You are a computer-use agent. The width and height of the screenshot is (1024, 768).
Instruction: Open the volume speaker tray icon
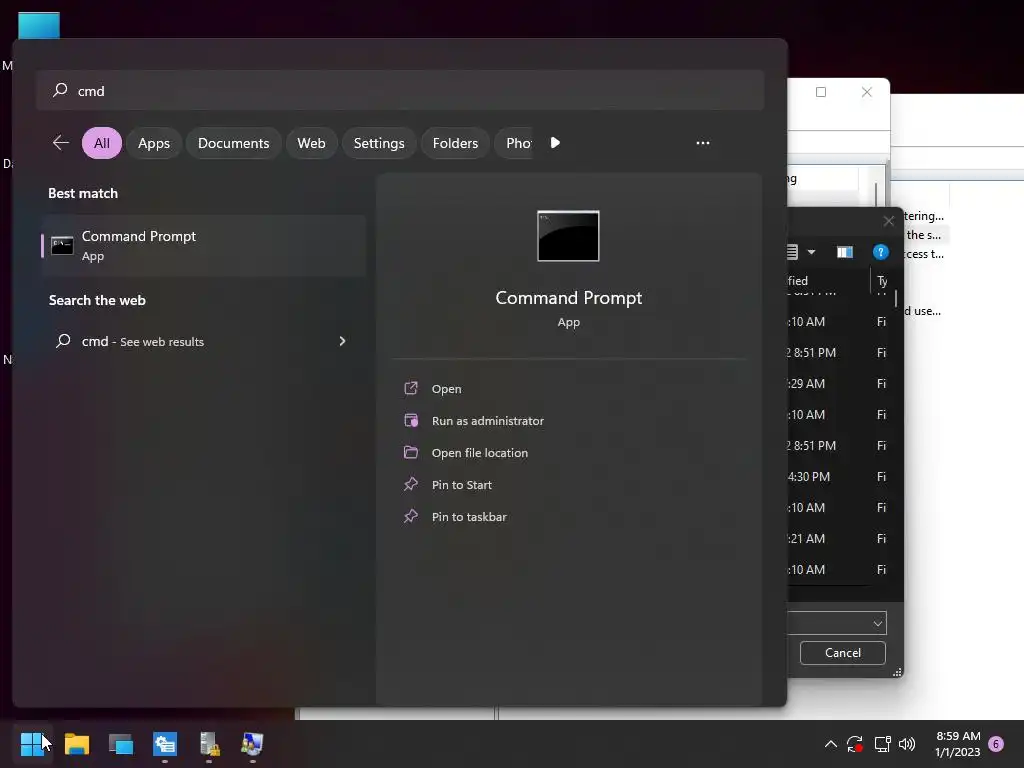[907, 744]
